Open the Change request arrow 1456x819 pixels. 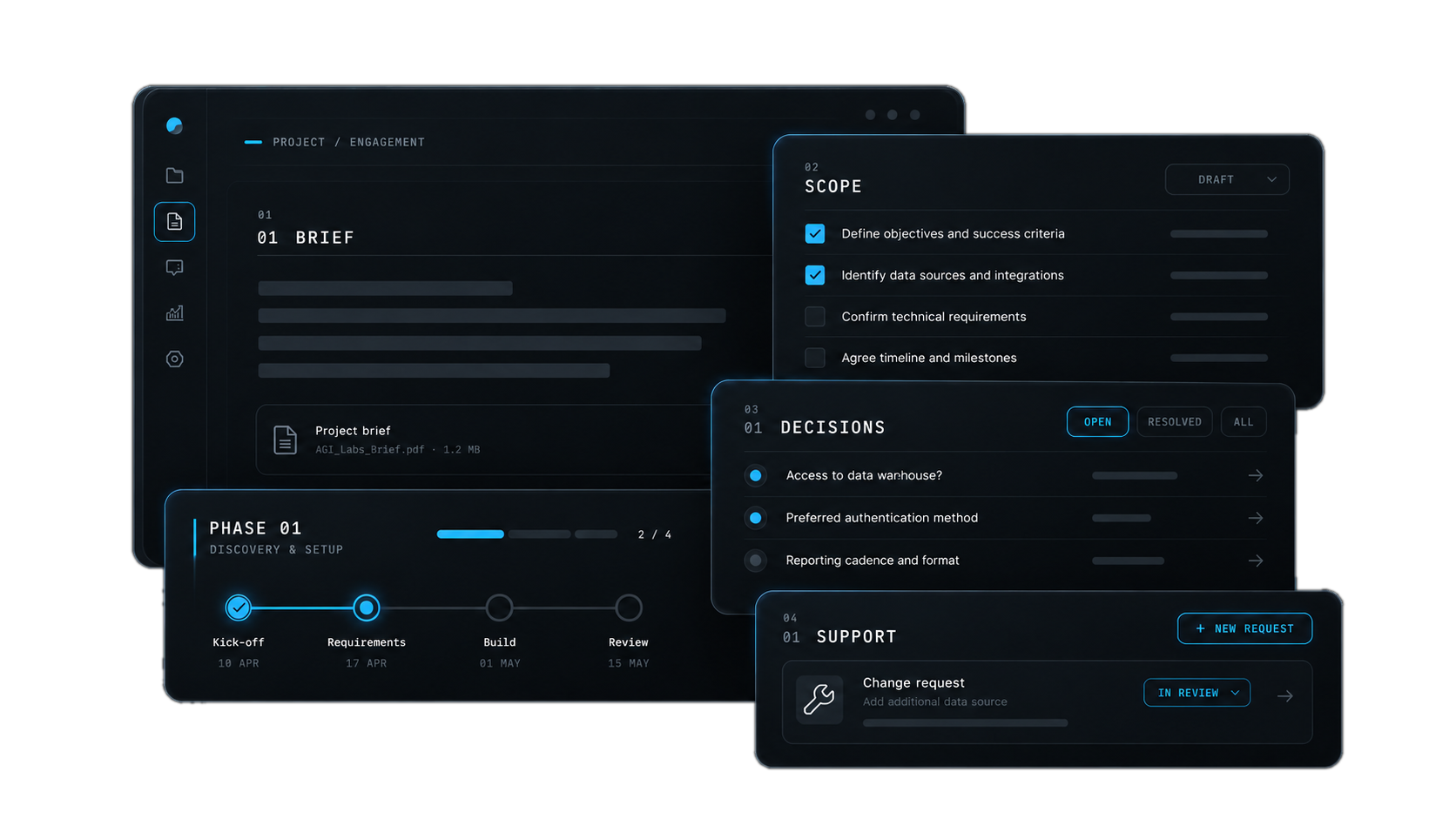1284,696
